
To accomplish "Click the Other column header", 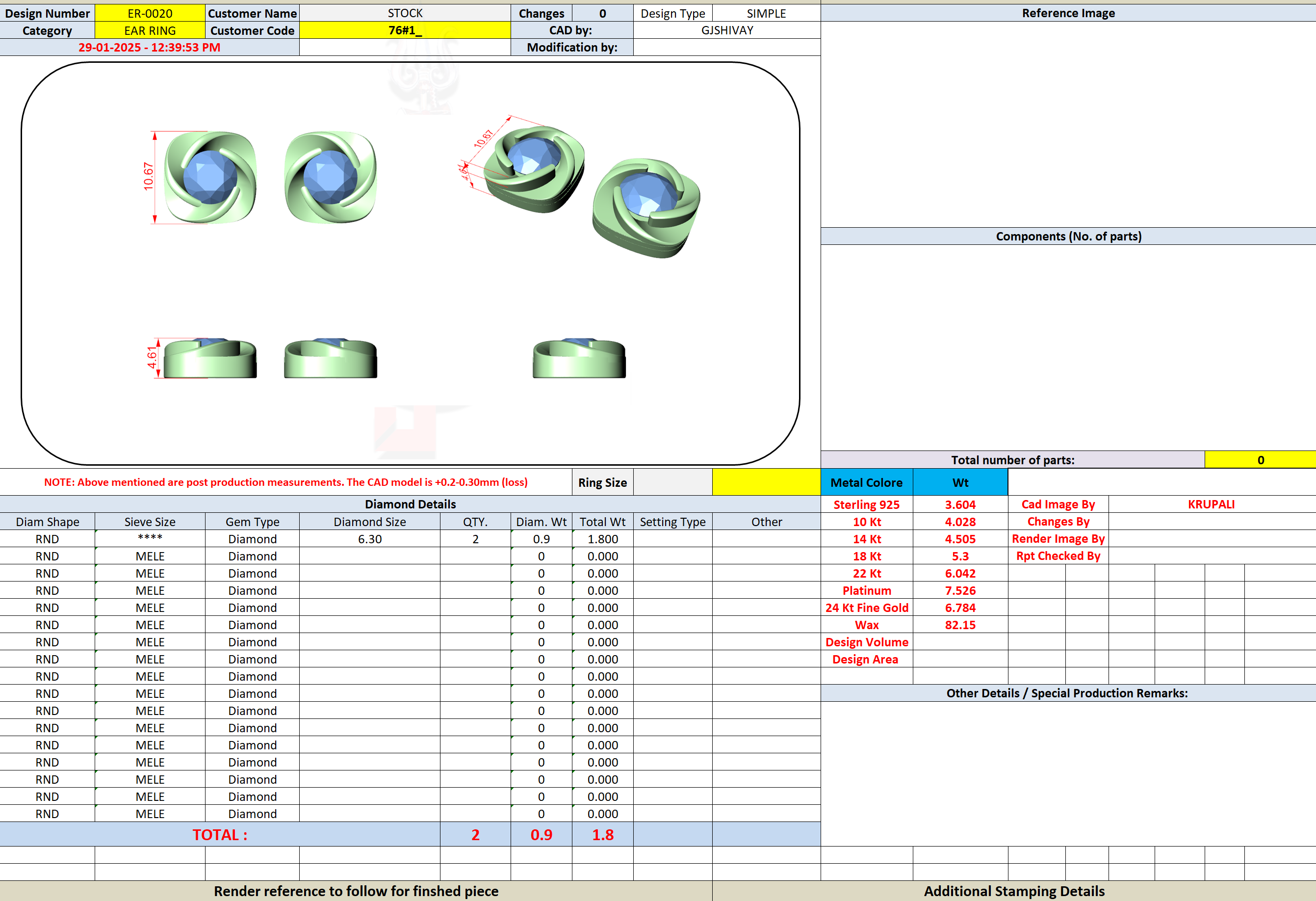I will tap(766, 522).
